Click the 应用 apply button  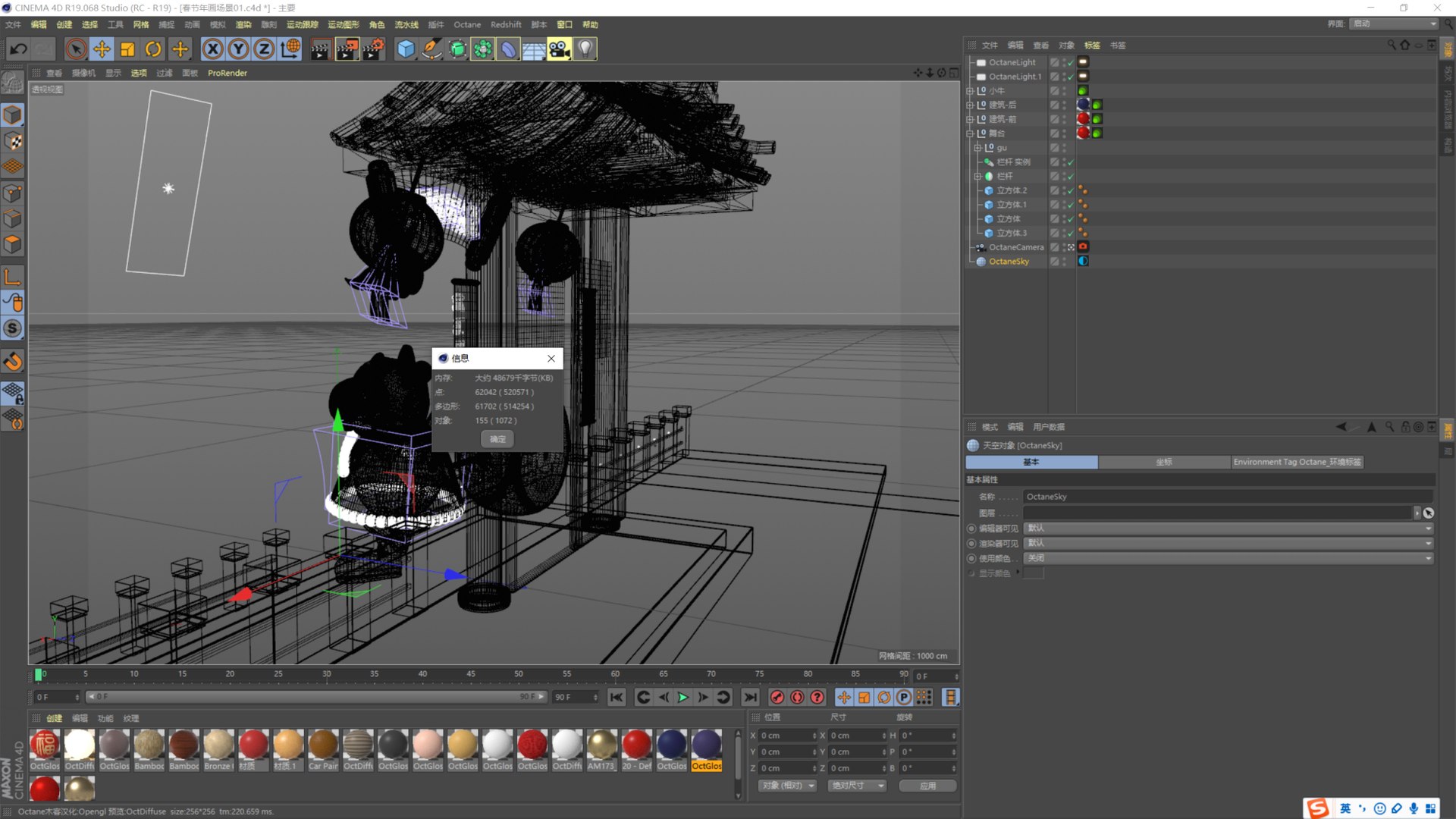[x=927, y=786]
